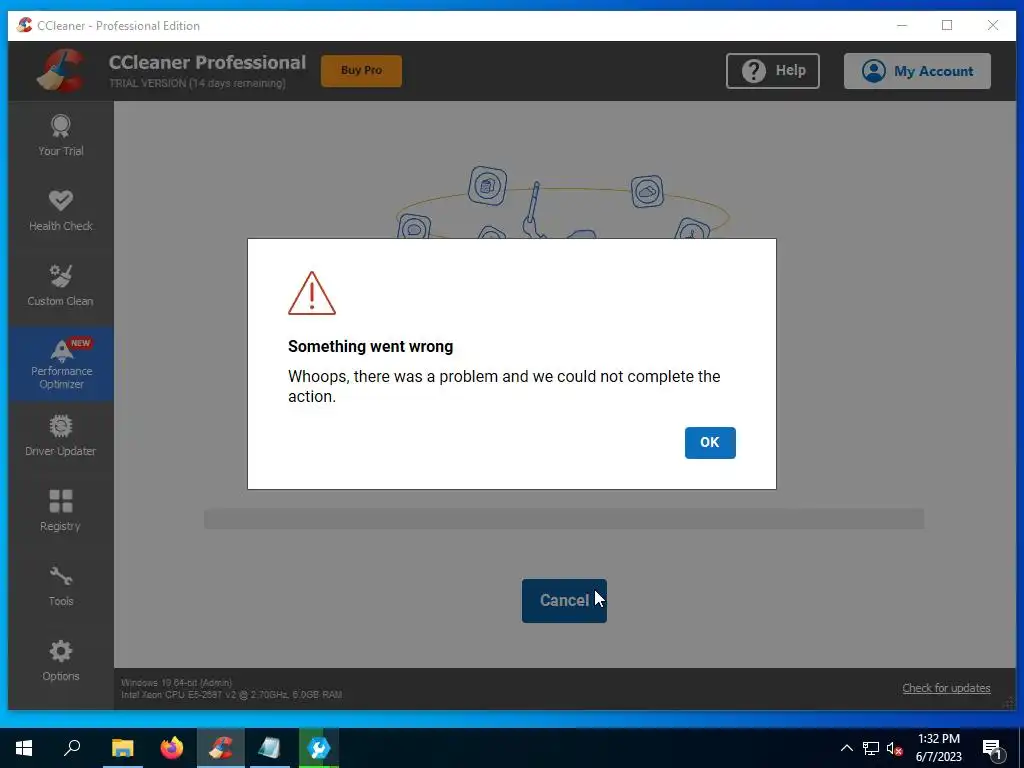Click the 'Something went wrong' heading
Viewport: 1024px width, 768px height.
pyautogui.click(x=370, y=346)
